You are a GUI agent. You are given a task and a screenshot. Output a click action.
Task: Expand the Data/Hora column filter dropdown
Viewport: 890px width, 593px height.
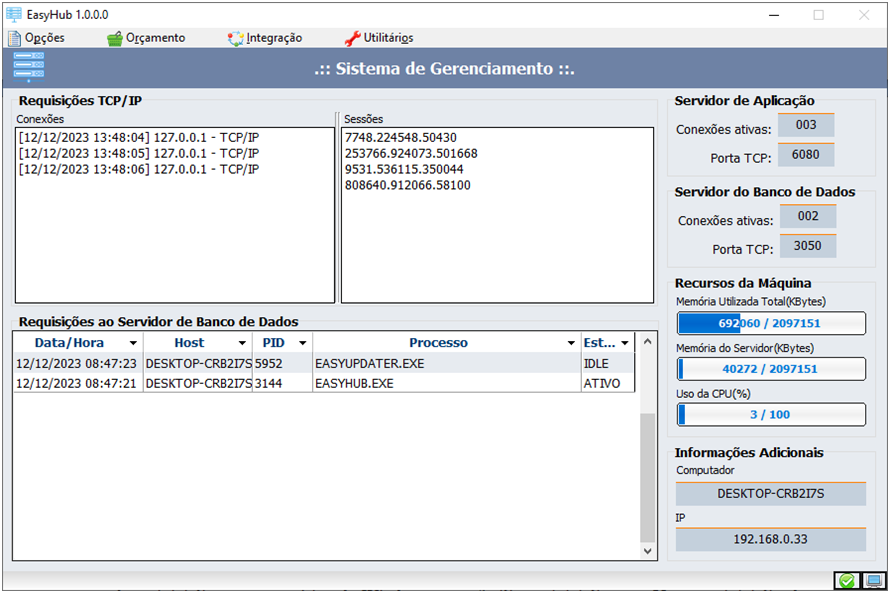[133, 343]
